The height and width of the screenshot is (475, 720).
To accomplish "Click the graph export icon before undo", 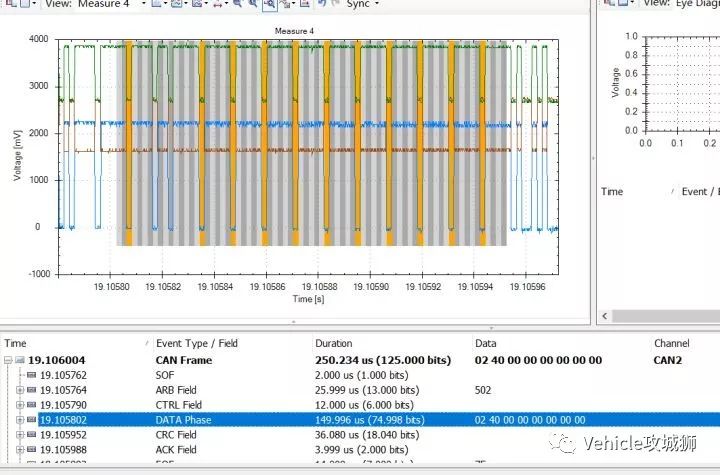I will [305, 3].
